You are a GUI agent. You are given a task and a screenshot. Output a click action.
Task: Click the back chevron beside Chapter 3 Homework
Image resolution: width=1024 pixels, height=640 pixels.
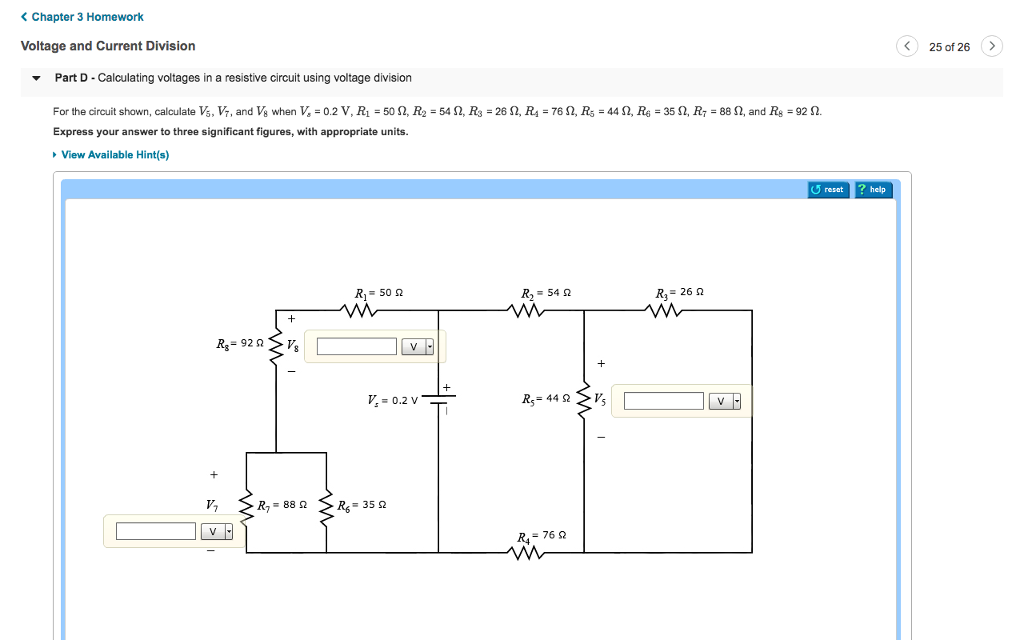coord(22,16)
